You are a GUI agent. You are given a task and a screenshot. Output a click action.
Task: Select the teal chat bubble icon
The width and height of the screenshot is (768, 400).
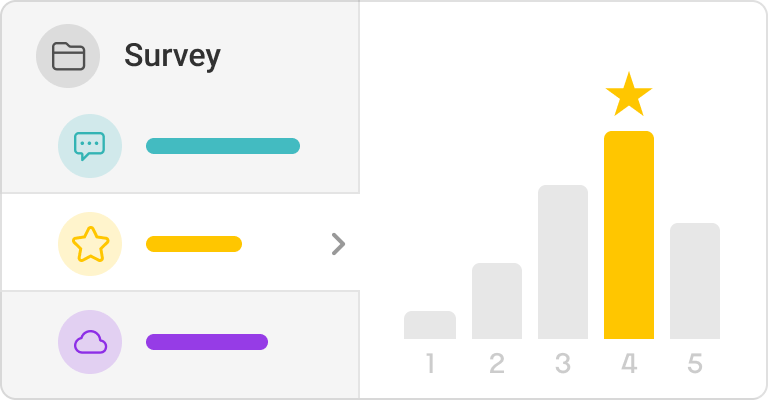click(90, 146)
